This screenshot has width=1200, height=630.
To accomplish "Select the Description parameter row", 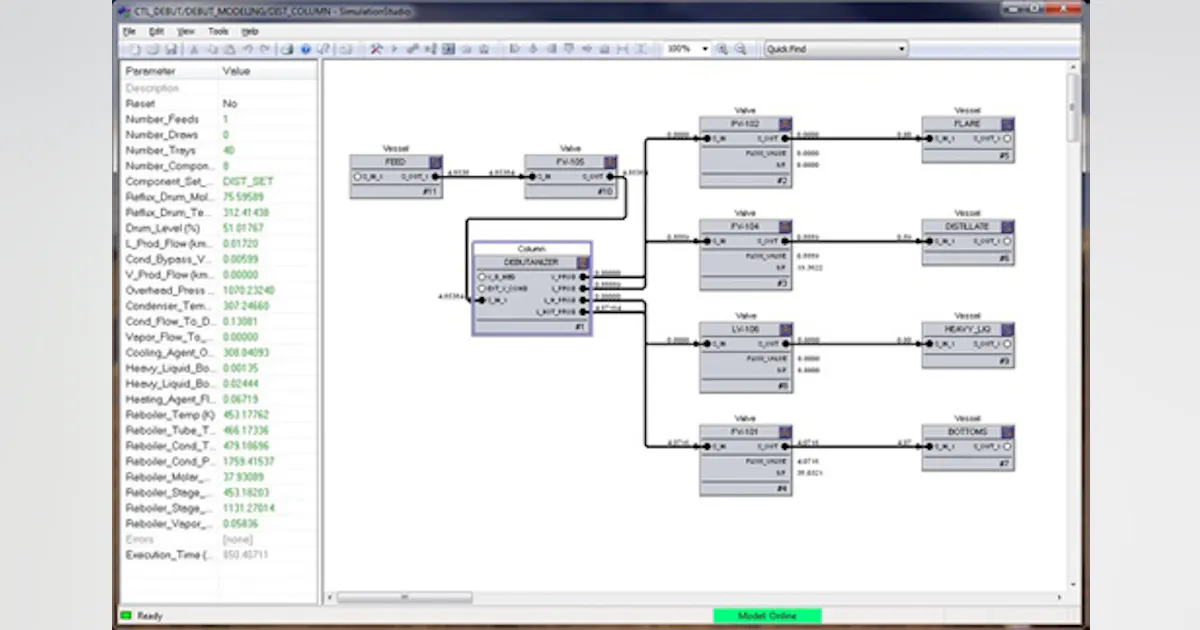I will [218, 88].
